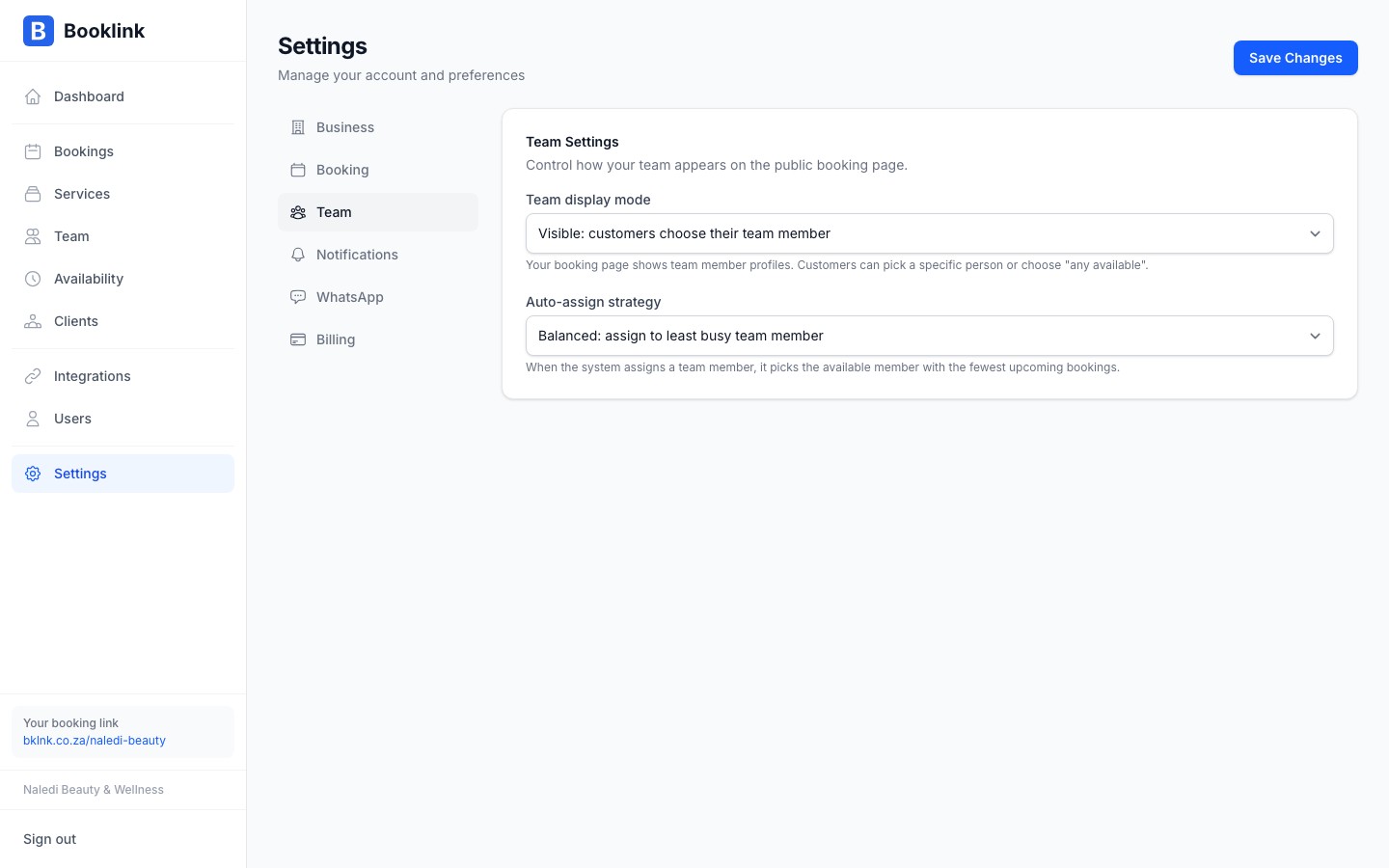Click the Naledi Beauty & Wellness label

[x=93, y=790]
